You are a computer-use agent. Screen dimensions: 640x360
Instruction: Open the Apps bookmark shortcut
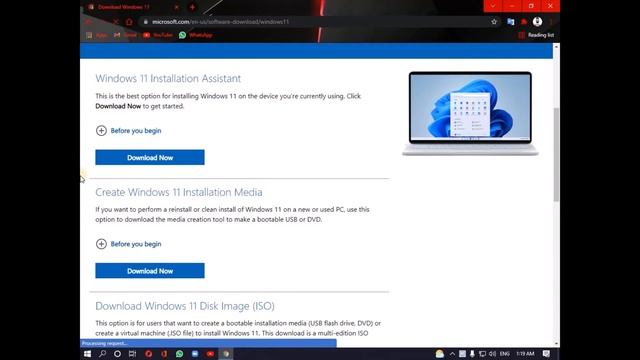coord(97,35)
